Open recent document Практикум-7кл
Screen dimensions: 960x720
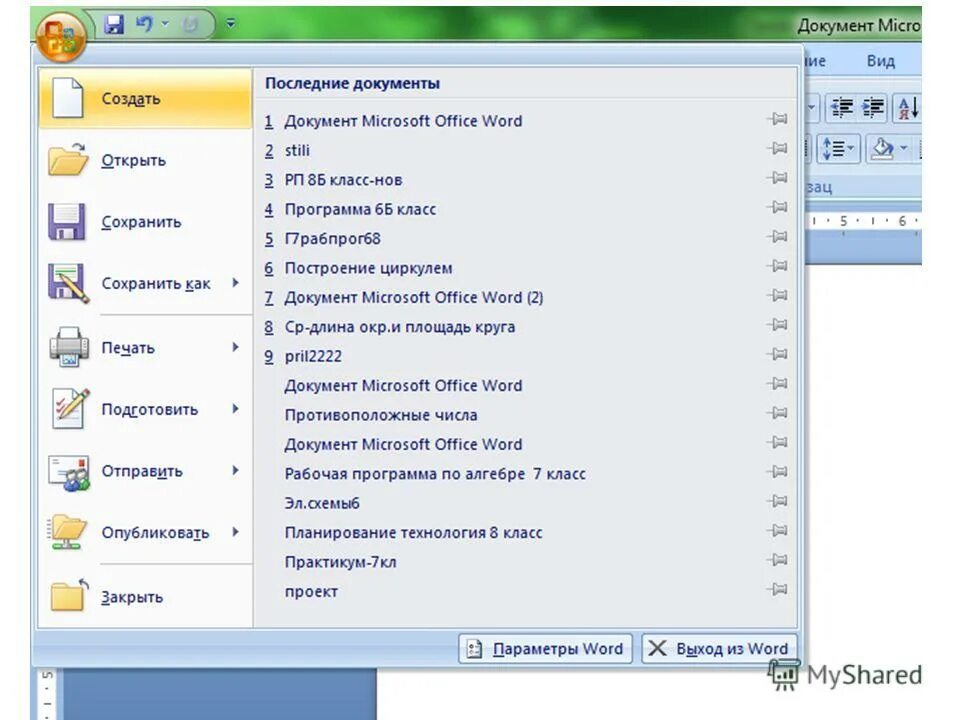(525, 561)
